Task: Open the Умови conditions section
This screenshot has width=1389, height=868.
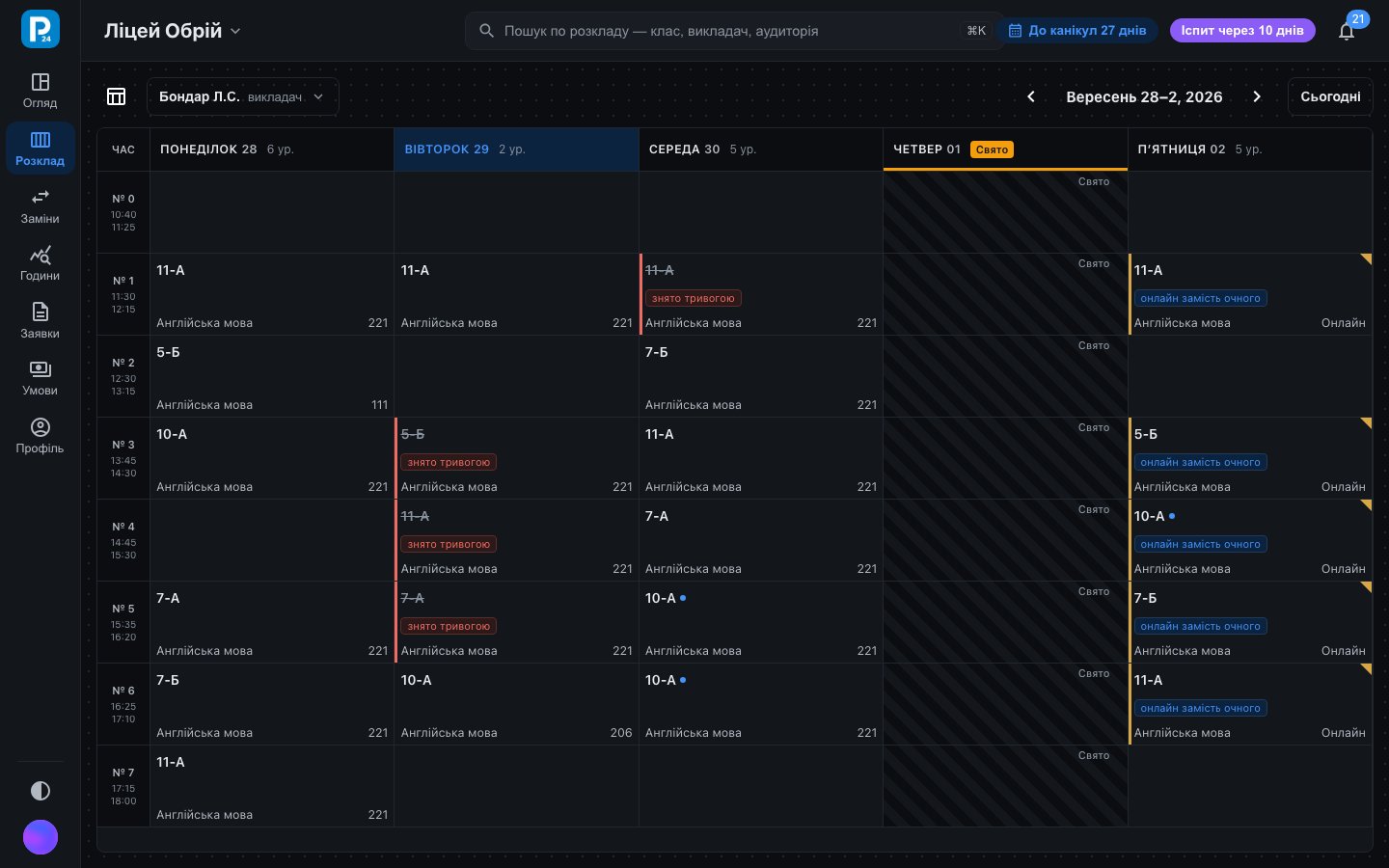Action: 40,378
